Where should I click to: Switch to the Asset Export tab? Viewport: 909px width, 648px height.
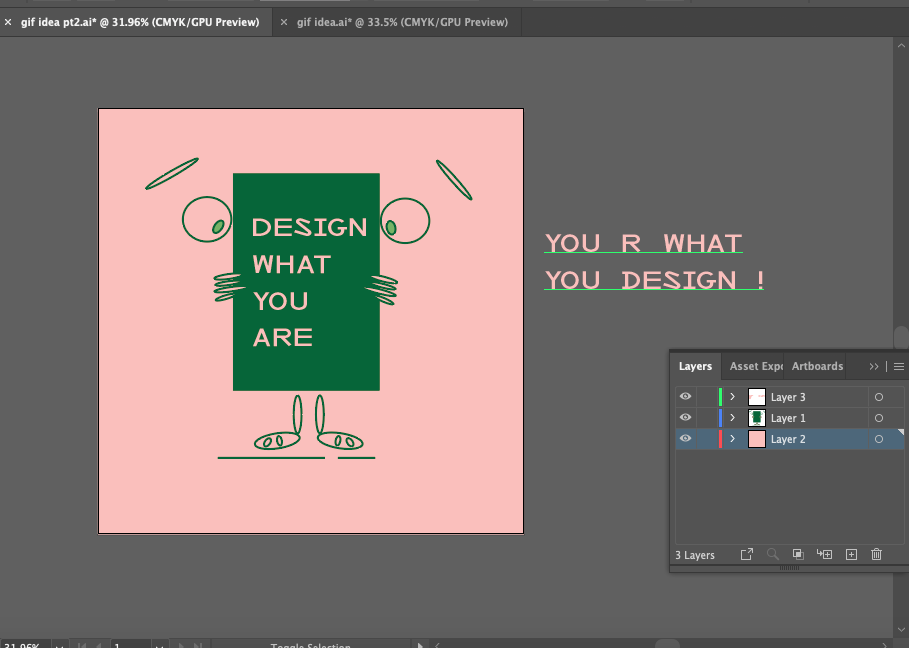(755, 366)
